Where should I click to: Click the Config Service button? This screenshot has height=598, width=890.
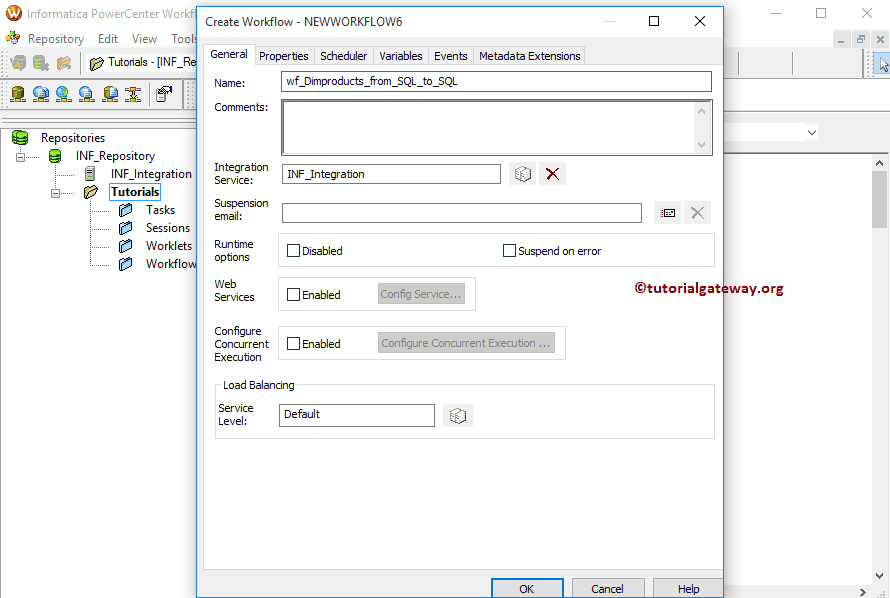(421, 294)
